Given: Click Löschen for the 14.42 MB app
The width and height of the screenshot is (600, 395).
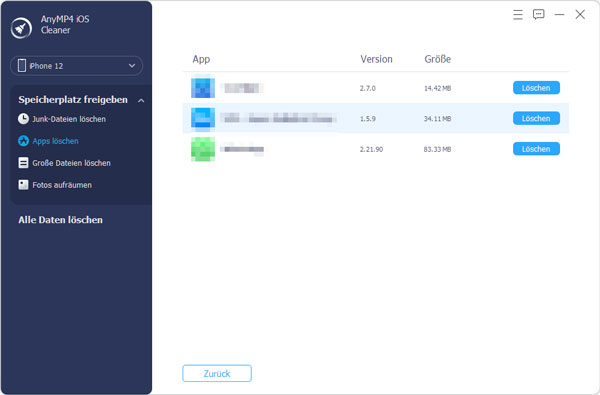Looking at the screenshot, I should [536, 88].
